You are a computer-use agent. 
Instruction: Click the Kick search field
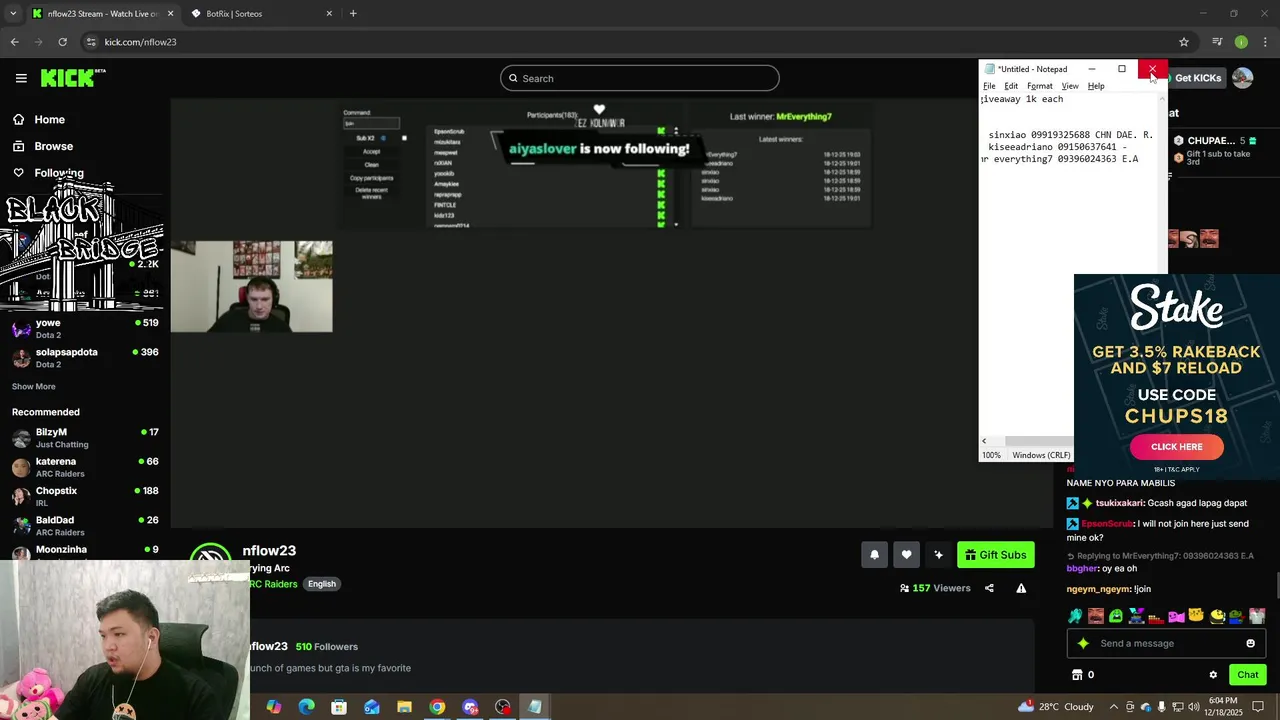click(640, 78)
